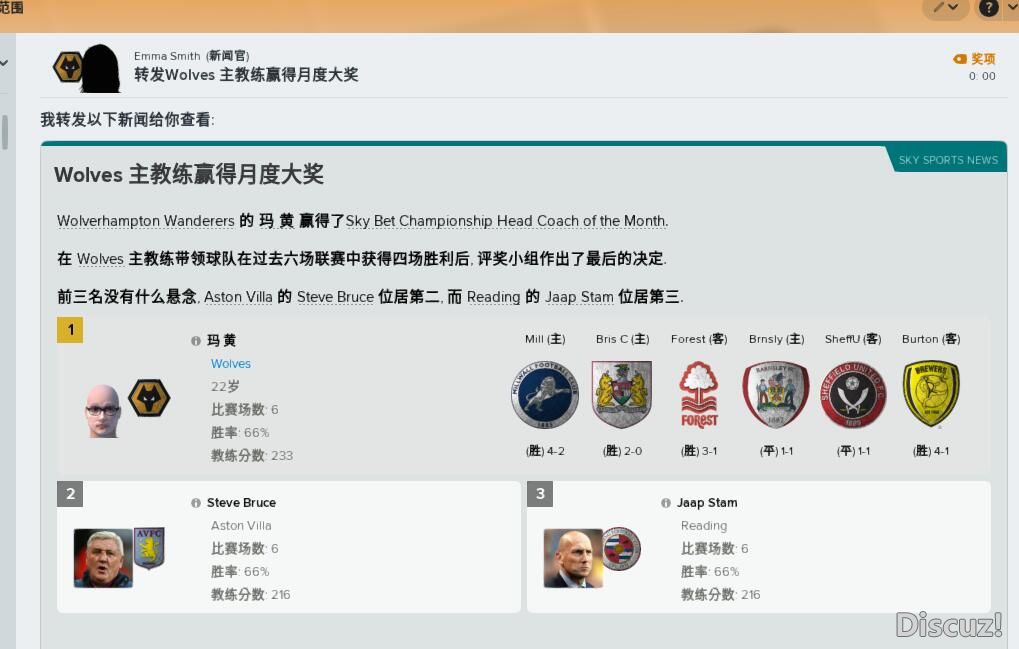Open Sky Bet Championship Head Coach of the Month link

(x=506, y=221)
